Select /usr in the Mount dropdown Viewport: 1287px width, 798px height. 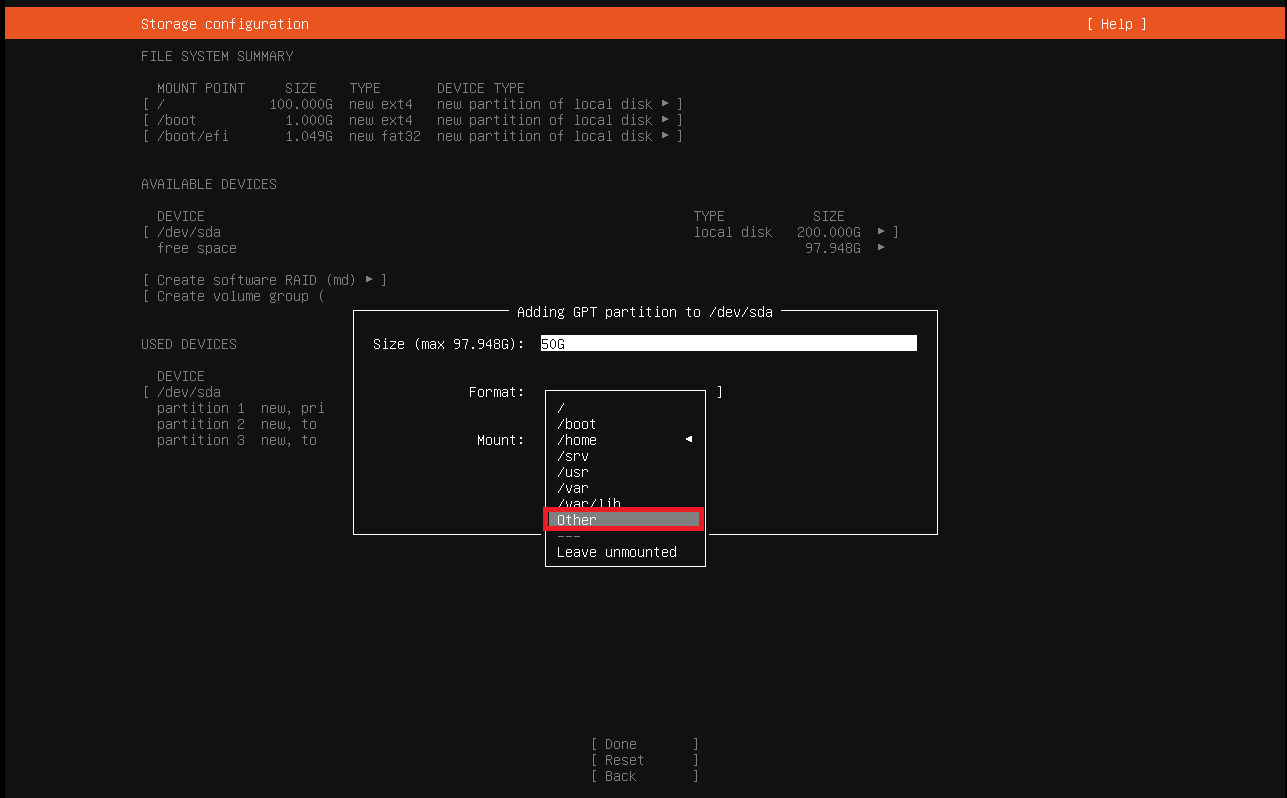625,472
